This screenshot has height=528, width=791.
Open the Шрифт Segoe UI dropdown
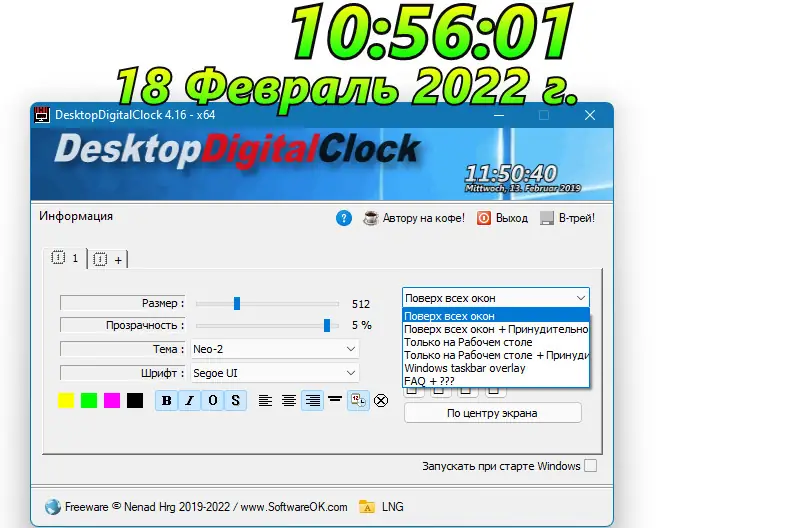274,373
